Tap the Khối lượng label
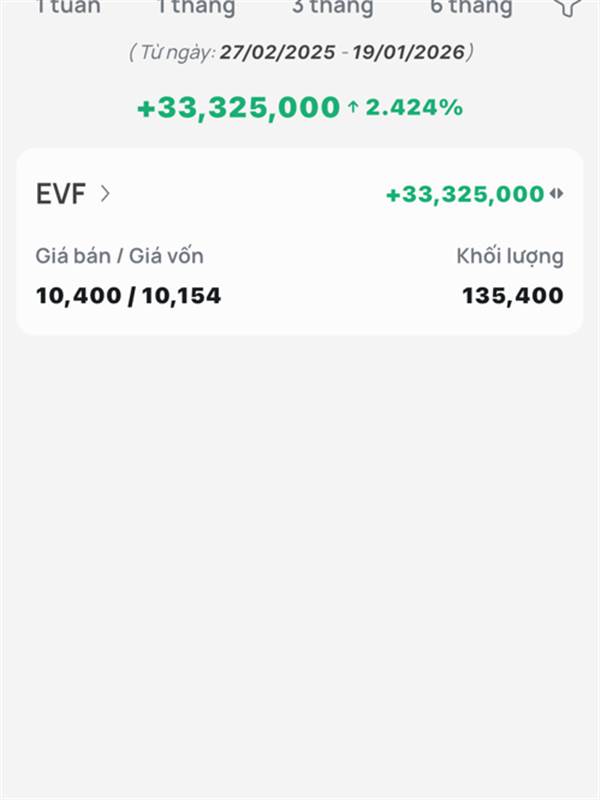The height and width of the screenshot is (800, 600). coord(510,257)
